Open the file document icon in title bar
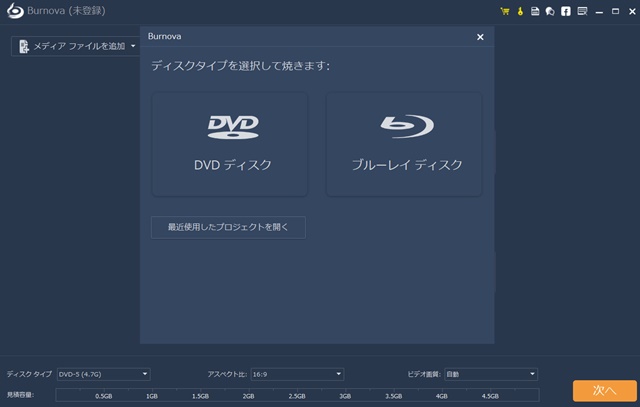Screen dimensions: 640x407 535,11
